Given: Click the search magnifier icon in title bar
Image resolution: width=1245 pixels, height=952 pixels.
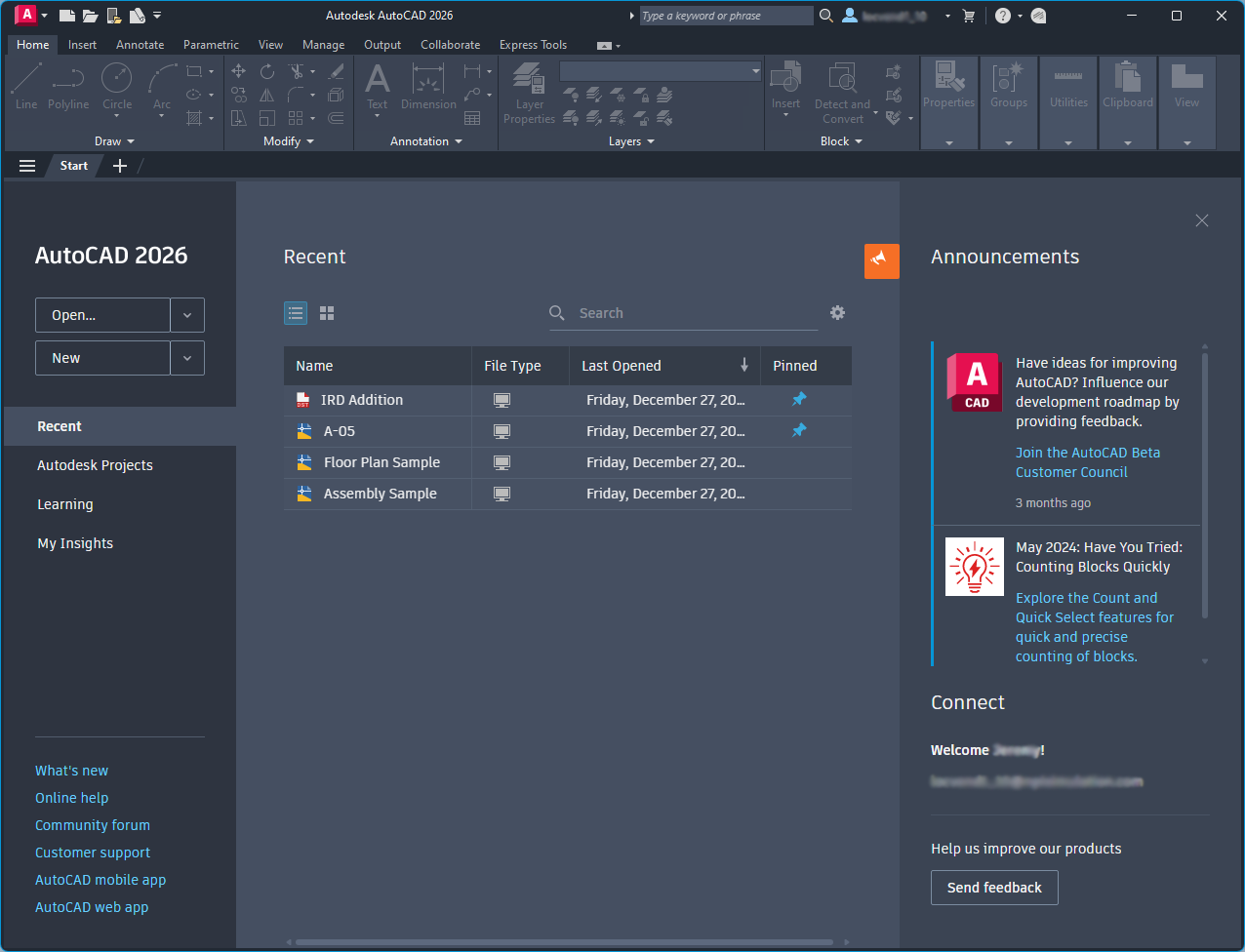Looking at the screenshot, I should tap(826, 16).
